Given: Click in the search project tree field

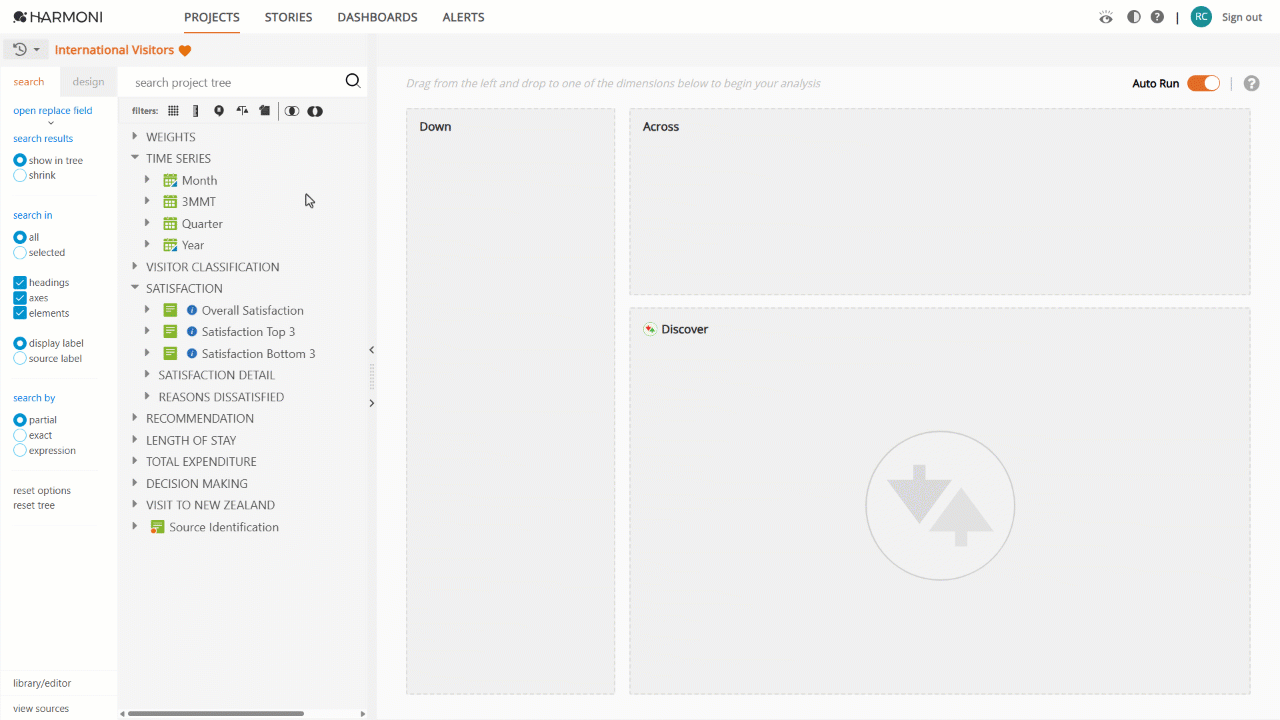Looking at the screenshot, I should tap(236, 83).
